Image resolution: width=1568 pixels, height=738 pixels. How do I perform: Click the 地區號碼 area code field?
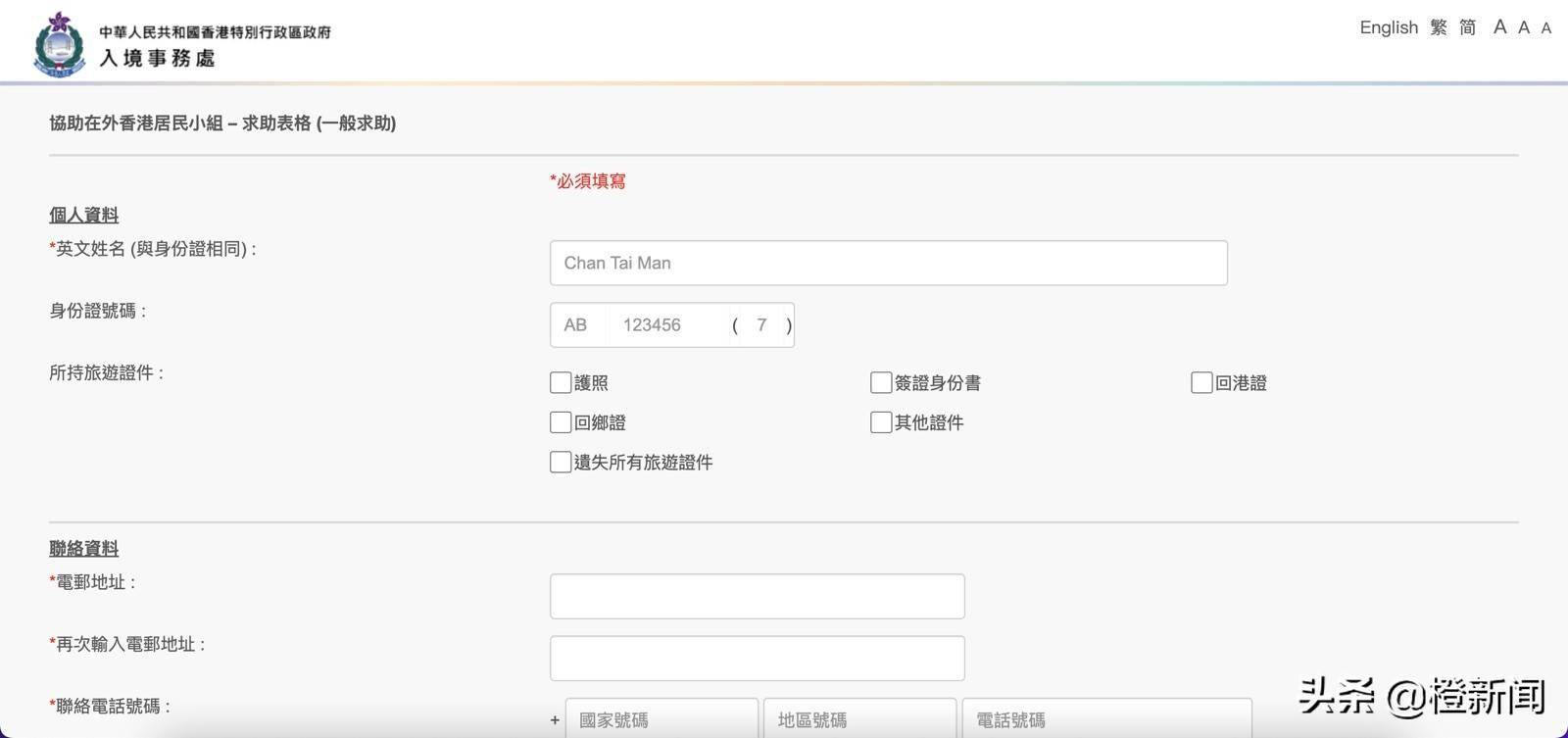coord(859,719)
